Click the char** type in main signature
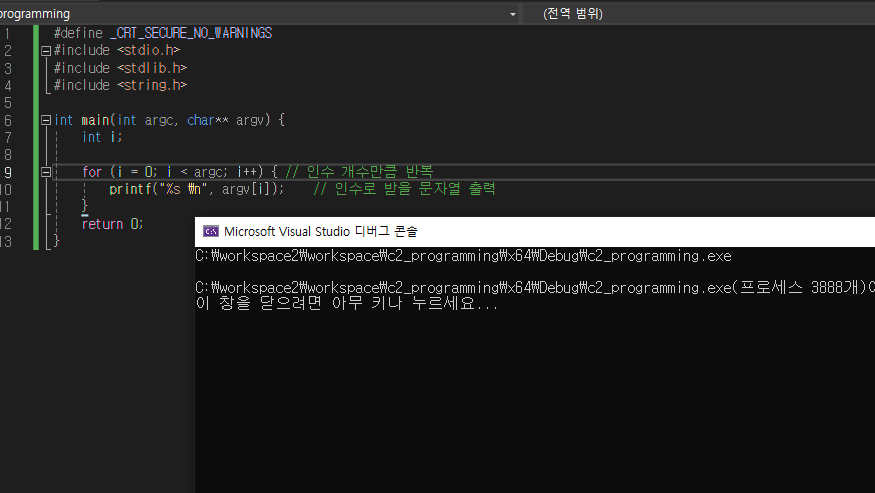875x493 pixels. pos(208,120)
